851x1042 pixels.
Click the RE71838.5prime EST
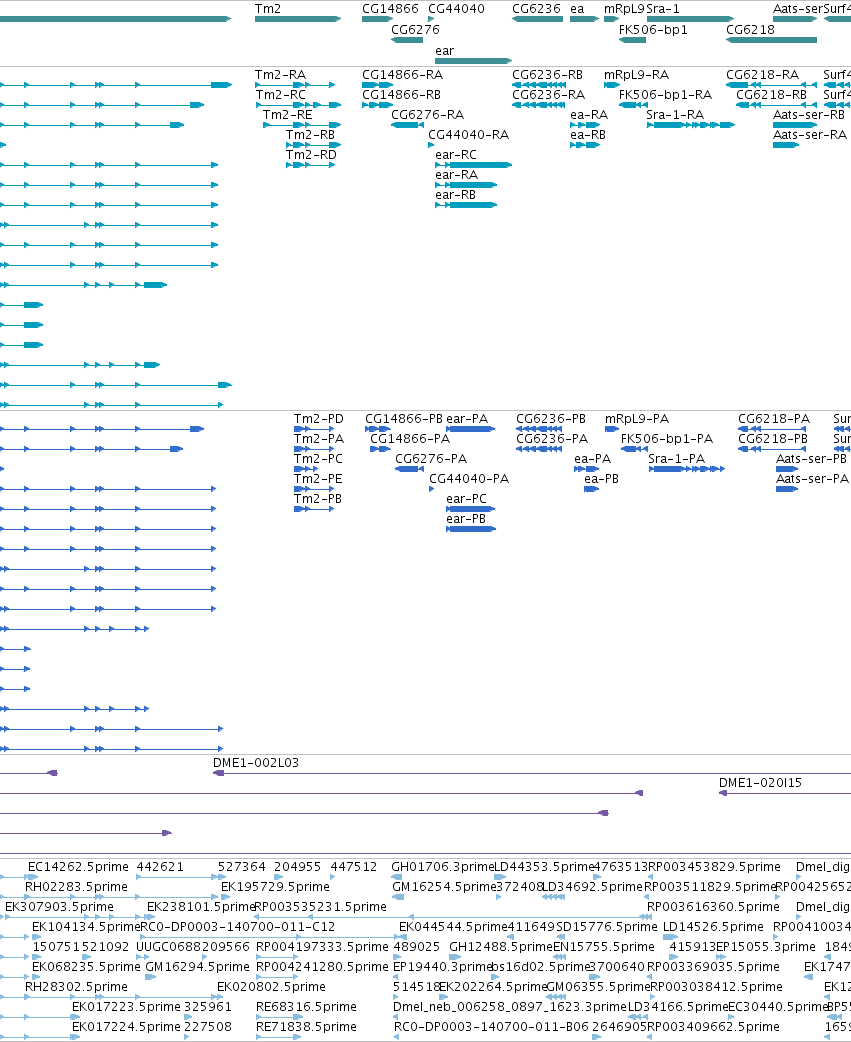point(277,1037)
